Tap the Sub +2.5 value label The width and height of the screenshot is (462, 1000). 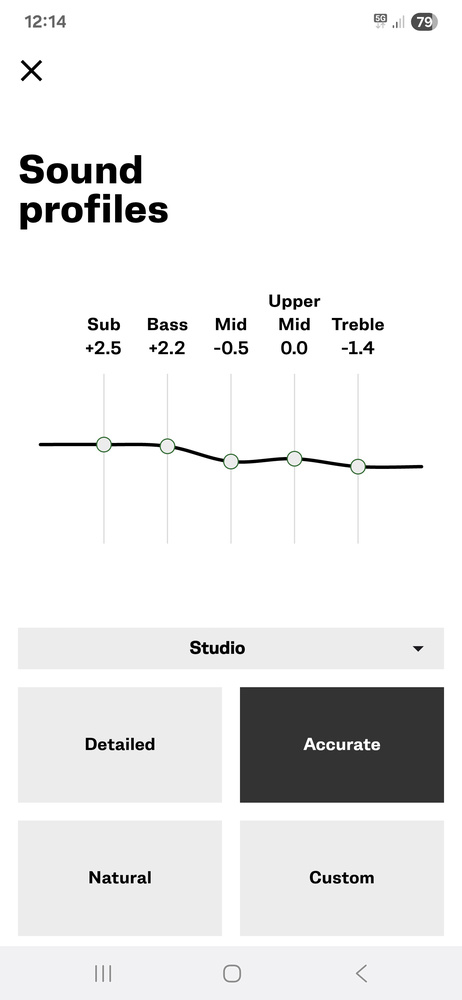click(x=103, y=348)
